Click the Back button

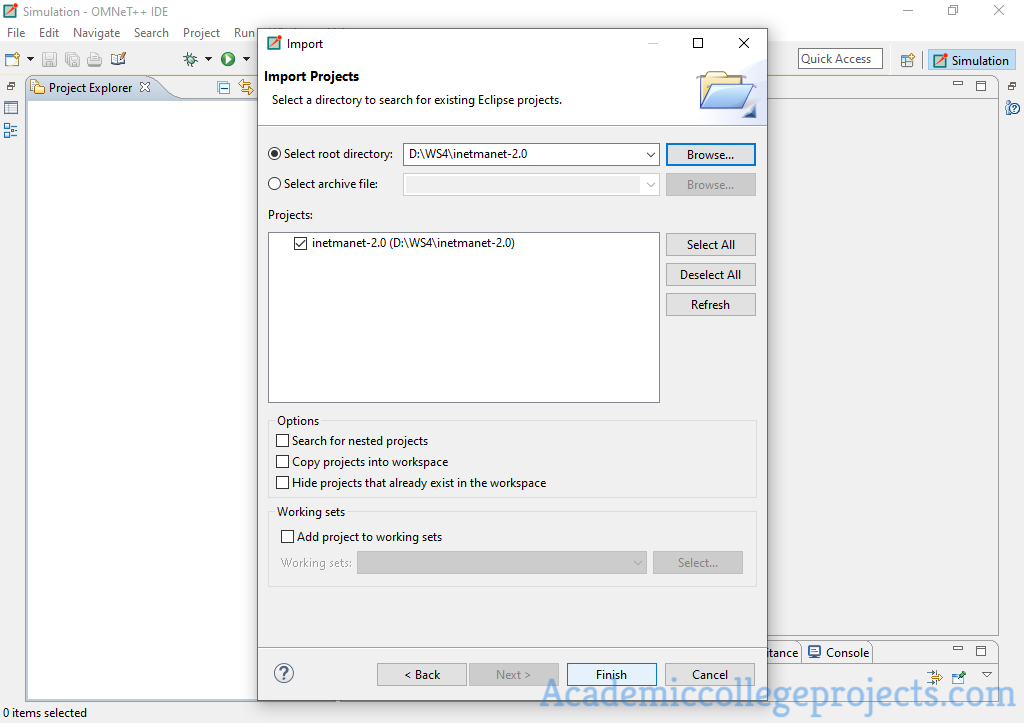tap(422, 675)
